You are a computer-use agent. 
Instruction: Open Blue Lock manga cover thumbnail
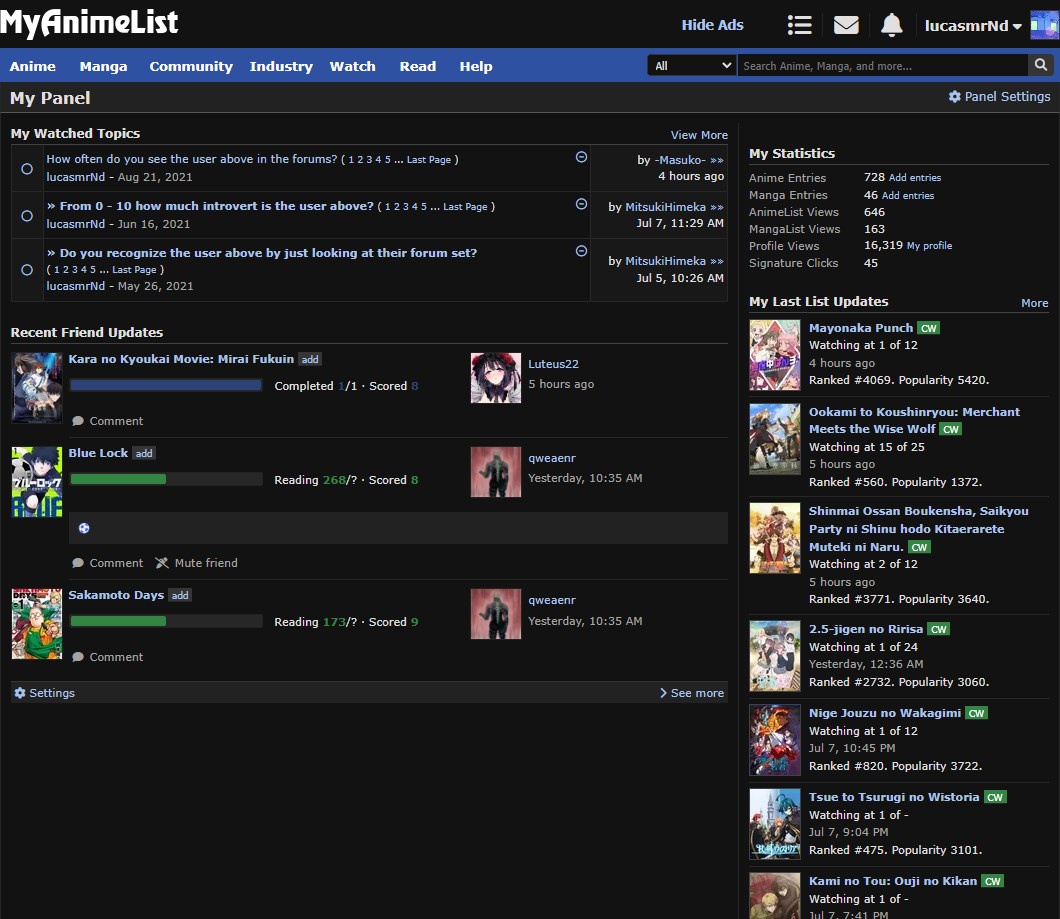[37, 481]
